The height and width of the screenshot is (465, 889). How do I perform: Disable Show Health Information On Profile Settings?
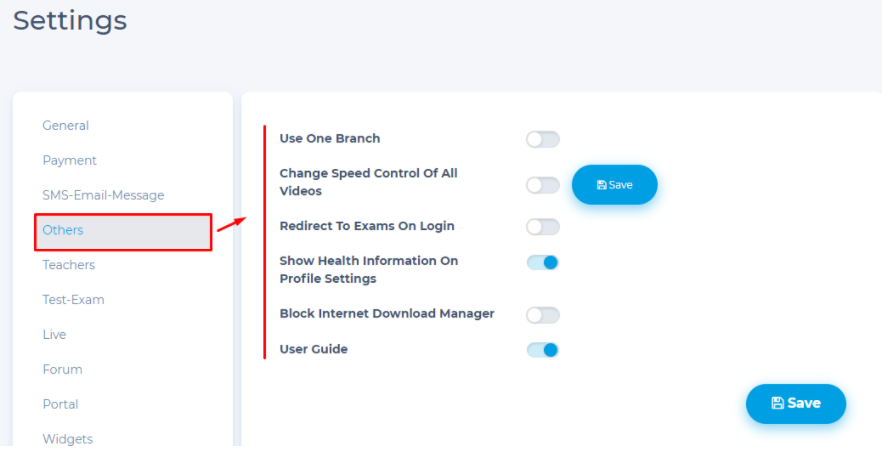543,263
